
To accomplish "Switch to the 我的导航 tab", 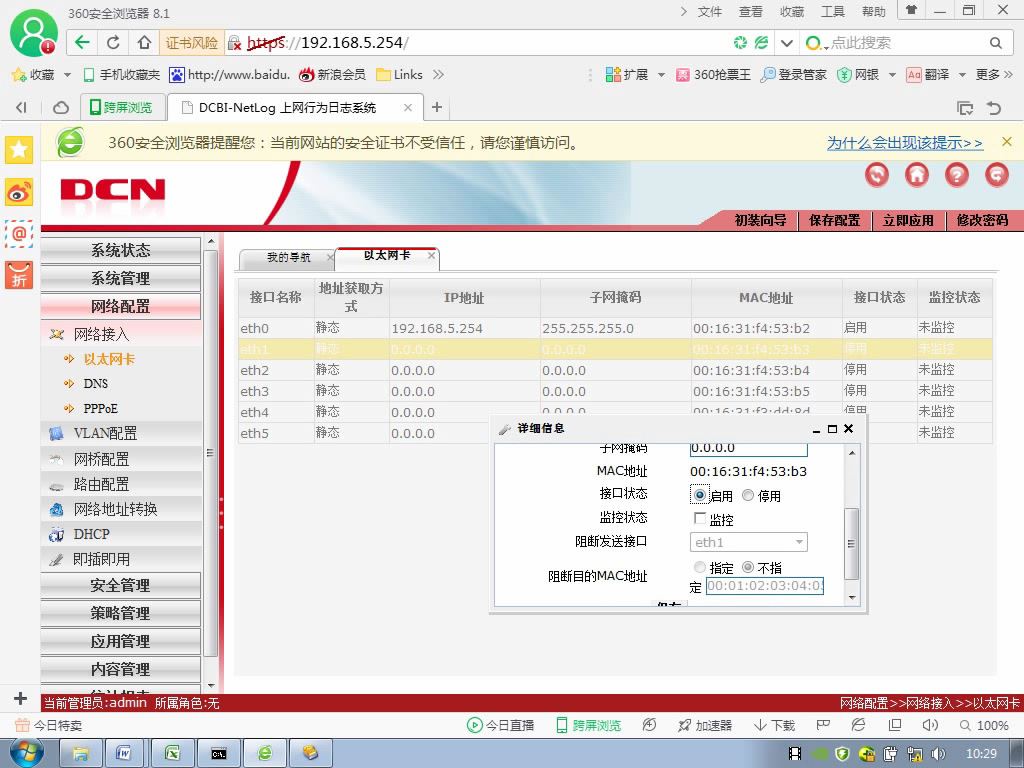I will tap(288, 258).
